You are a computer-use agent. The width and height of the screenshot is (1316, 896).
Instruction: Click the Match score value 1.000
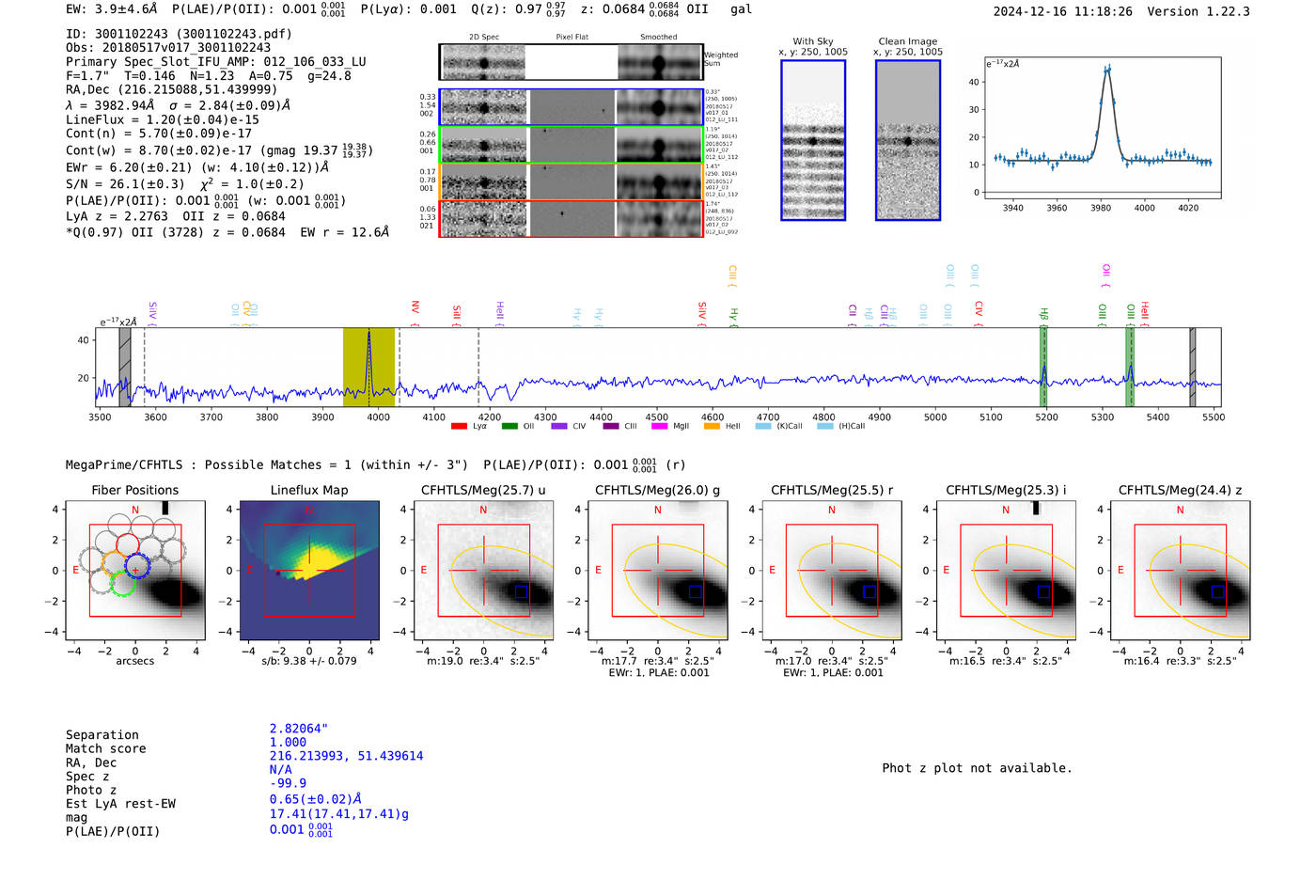(288, 742)
